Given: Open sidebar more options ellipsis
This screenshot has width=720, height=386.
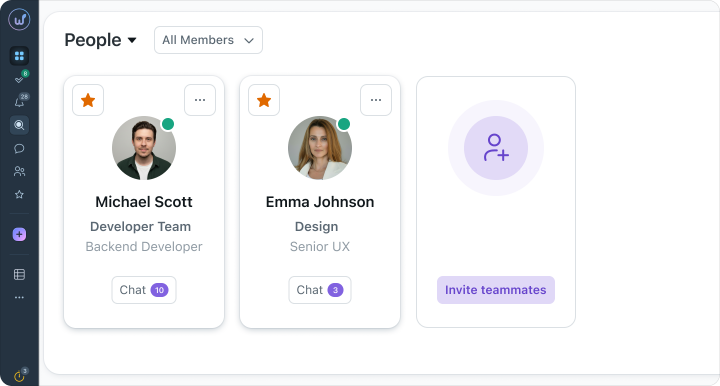Looking at the screenshot, I should coord(19,297).
